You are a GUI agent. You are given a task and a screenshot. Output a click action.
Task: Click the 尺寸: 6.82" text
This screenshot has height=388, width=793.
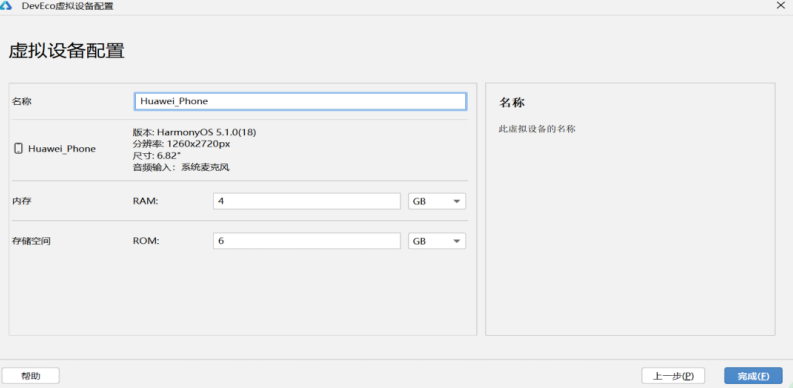(x=157, y=155)
